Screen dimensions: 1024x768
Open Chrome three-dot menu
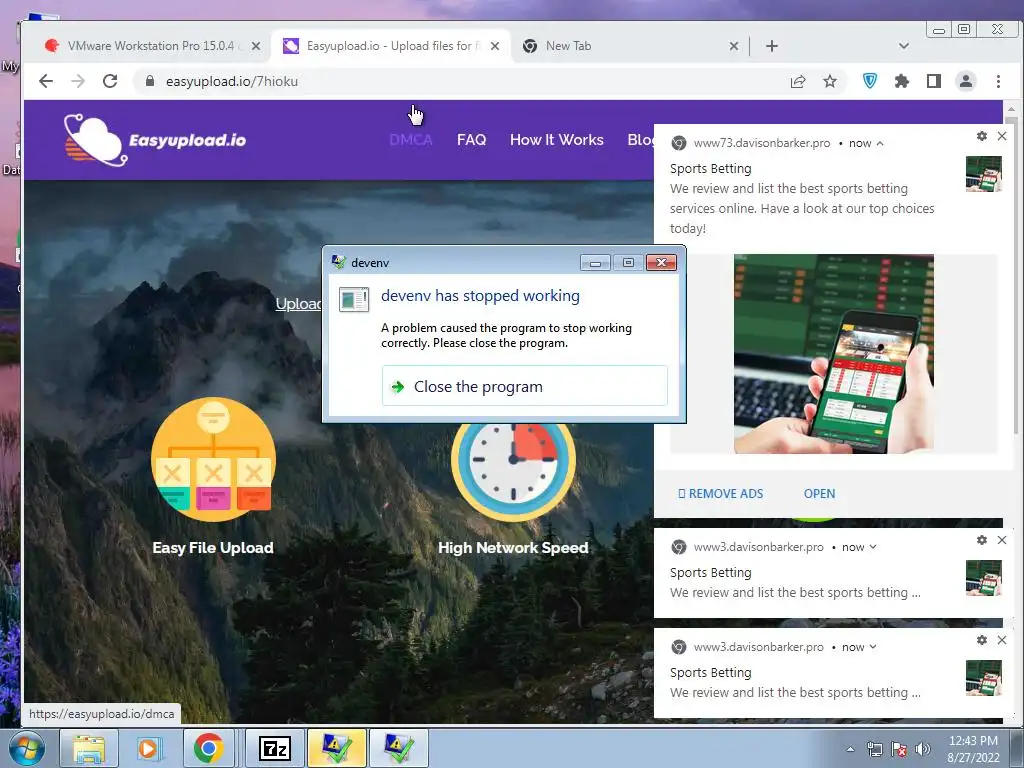point(998,81)
